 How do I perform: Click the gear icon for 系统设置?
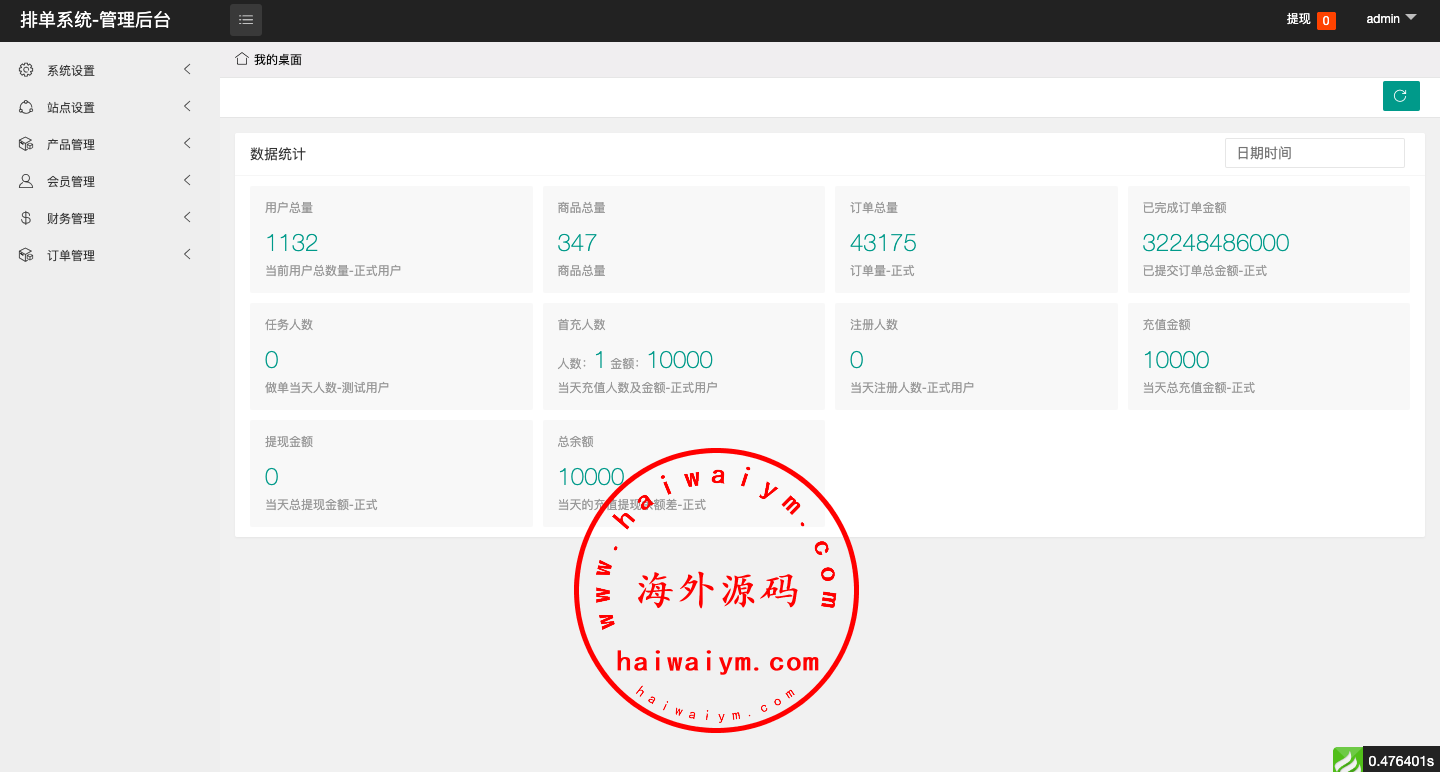(26, 70)
